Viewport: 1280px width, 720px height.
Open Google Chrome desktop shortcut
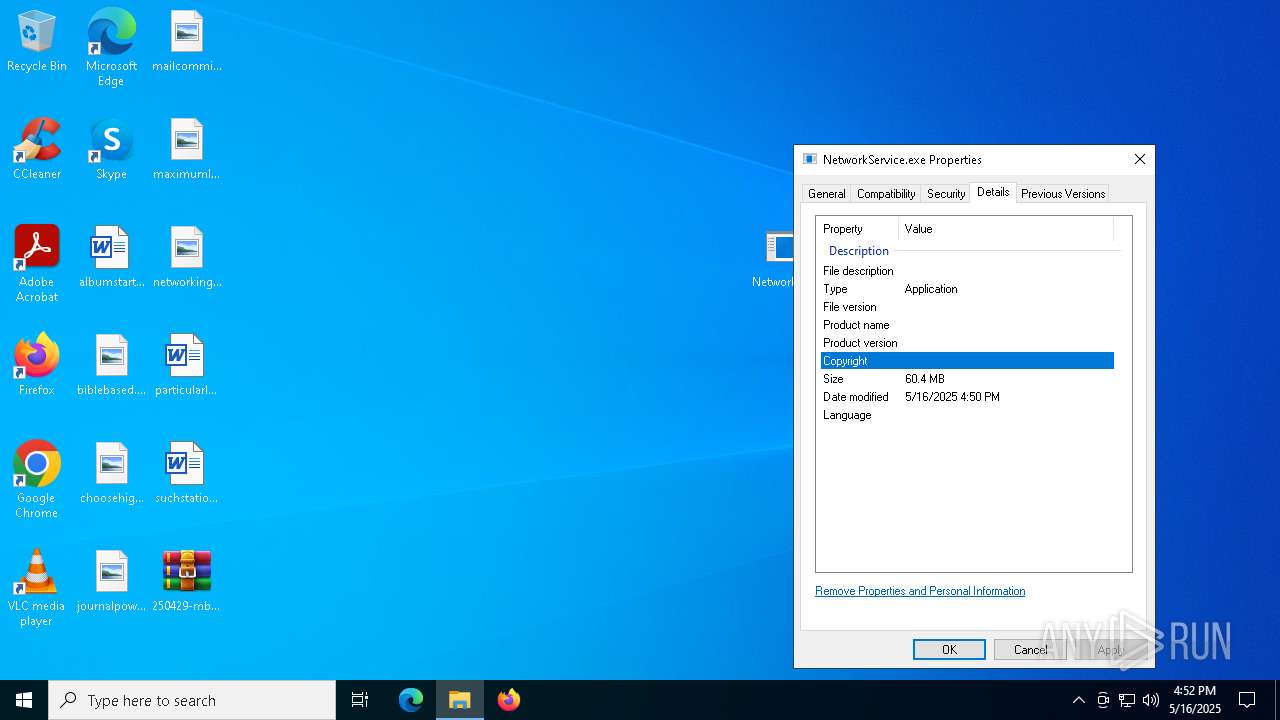point(37,480)
